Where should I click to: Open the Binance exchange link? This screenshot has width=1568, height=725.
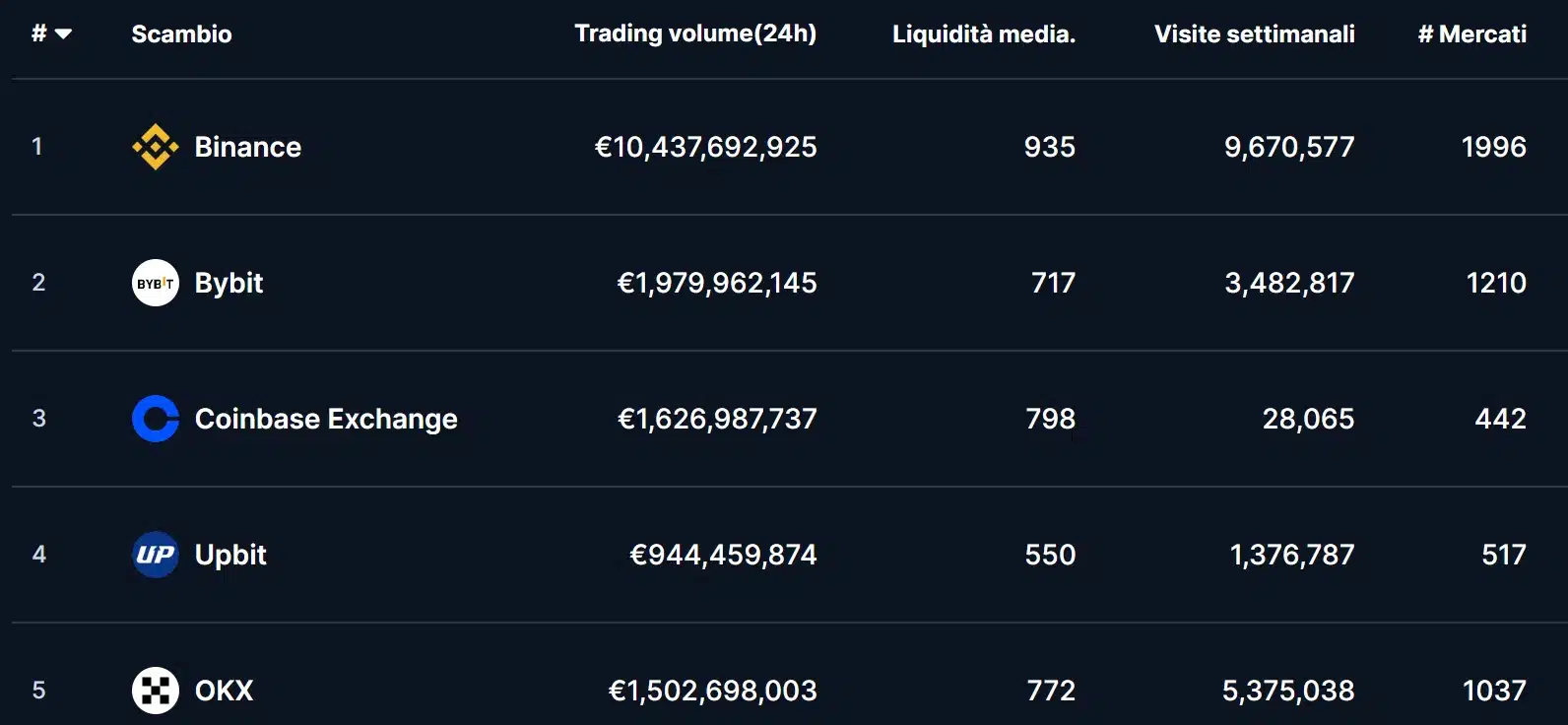[x=248, y=147]
